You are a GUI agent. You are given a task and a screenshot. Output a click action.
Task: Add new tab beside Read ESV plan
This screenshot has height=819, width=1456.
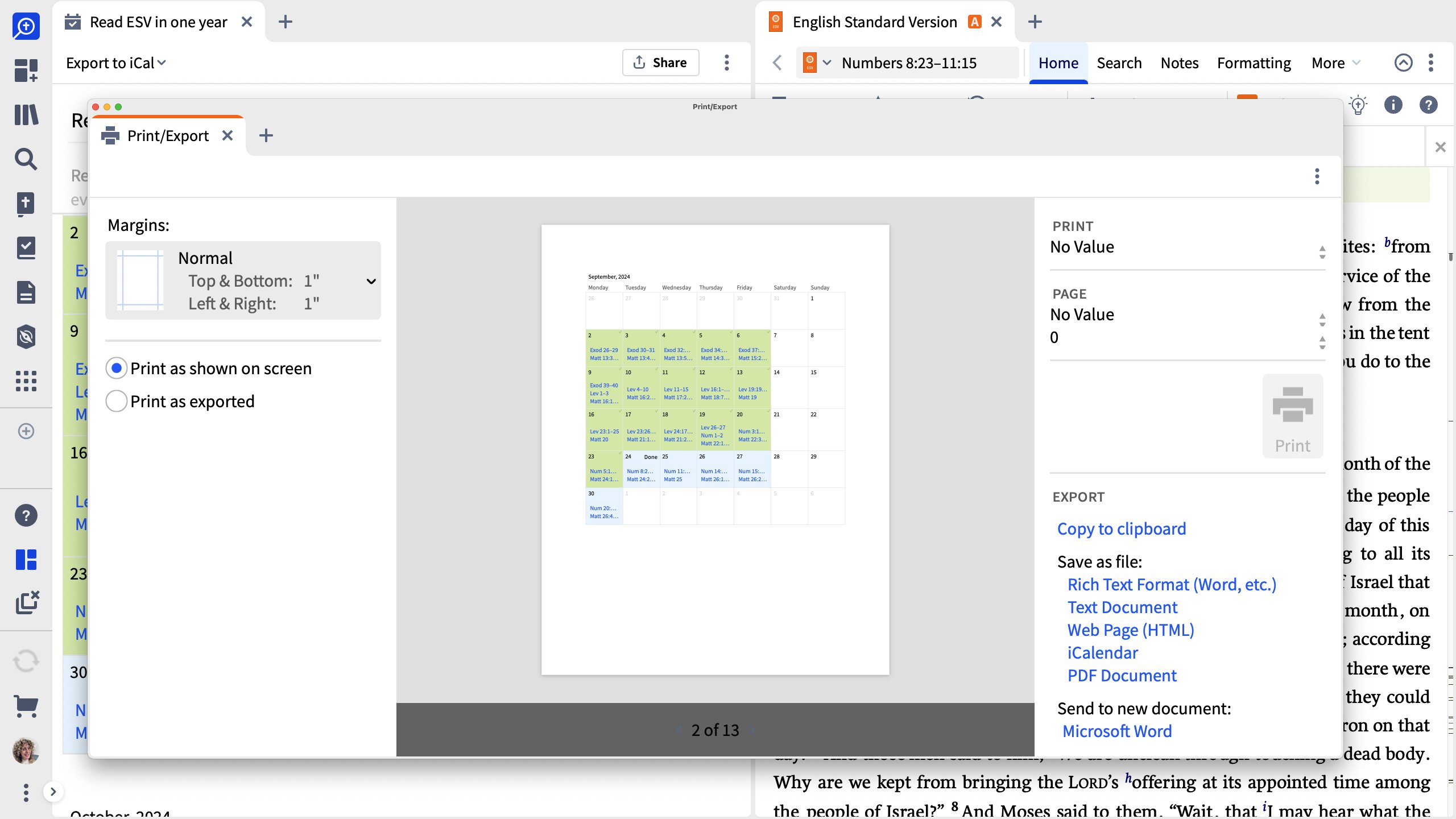[x=286, y=22]
